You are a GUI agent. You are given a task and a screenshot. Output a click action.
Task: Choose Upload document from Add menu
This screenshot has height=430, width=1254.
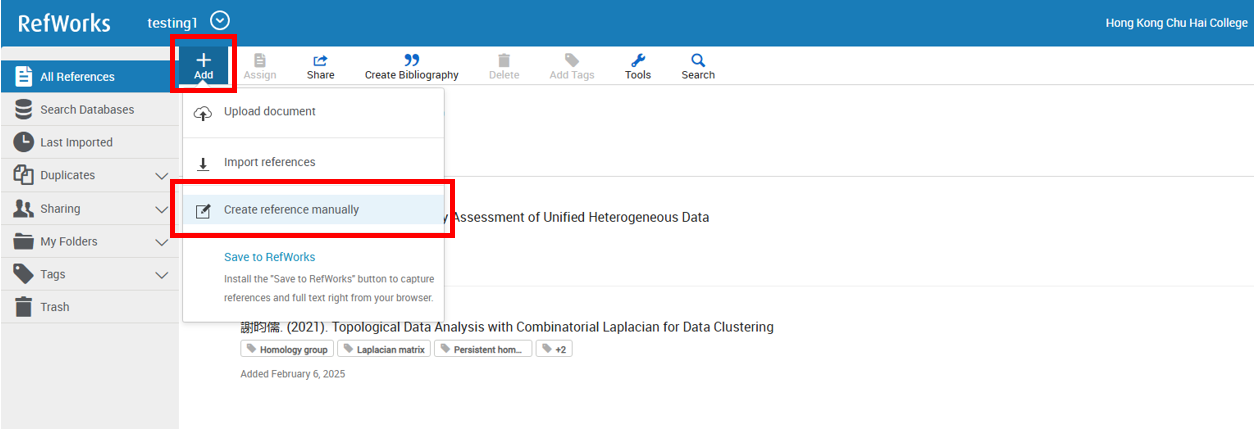pyautogui.click(x=269, y=112)
